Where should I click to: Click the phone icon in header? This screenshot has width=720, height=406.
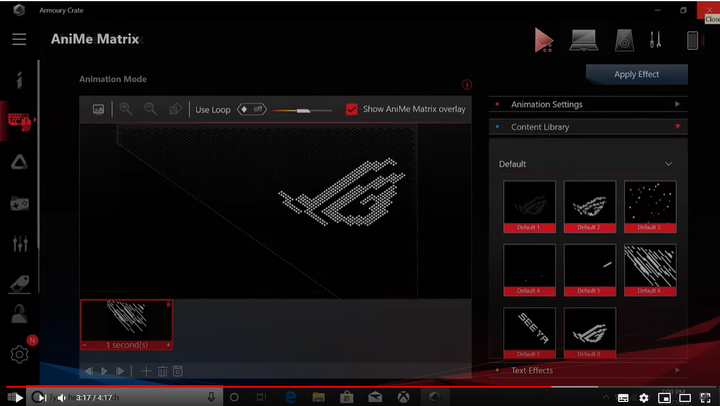click(692, 40)
